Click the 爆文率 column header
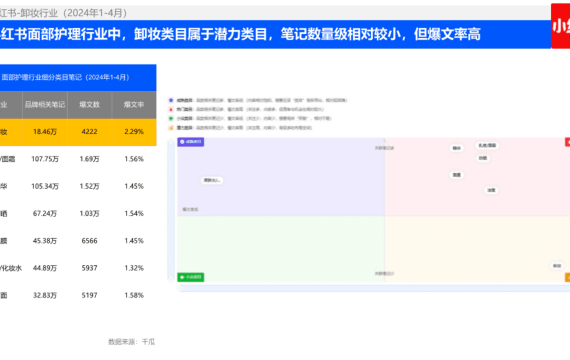The image size is (570, 360). (134, 105)
